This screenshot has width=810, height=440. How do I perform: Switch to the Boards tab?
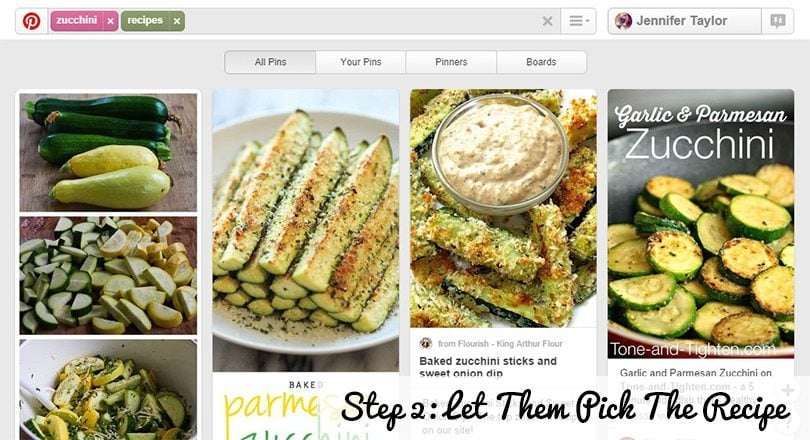coord(541,62)
